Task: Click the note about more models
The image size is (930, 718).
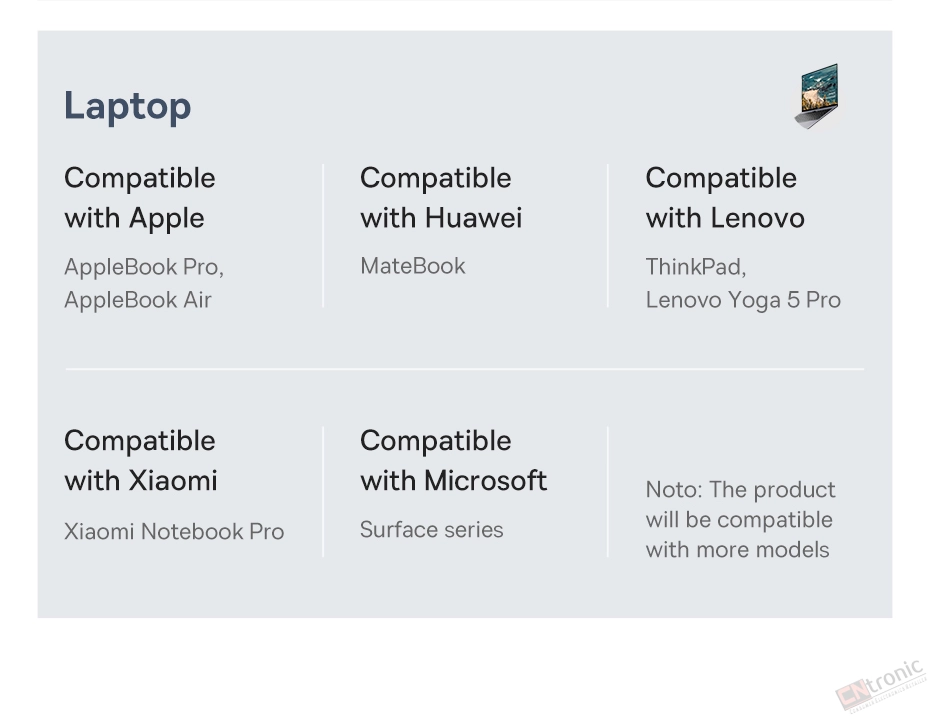Action: 740,519
